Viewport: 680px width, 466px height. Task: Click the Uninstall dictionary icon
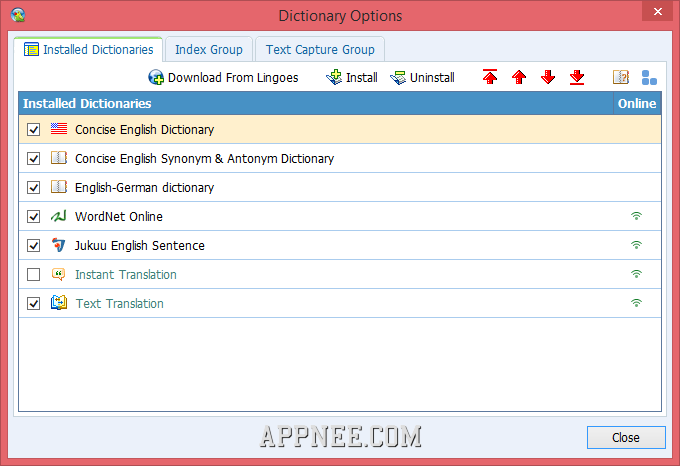pos(398,78)
